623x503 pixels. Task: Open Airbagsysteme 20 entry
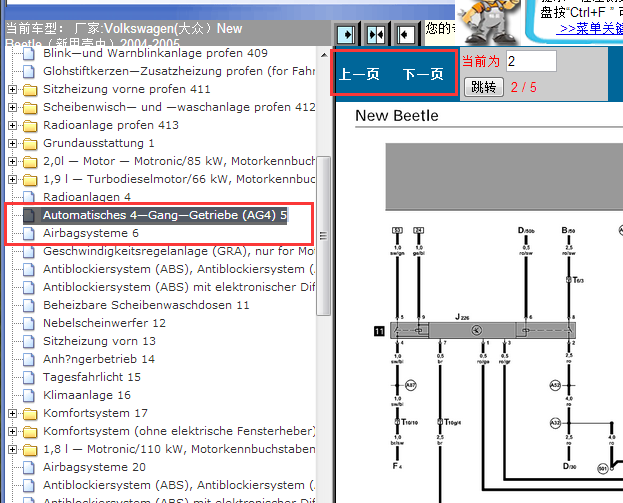[x=95, y=467]
